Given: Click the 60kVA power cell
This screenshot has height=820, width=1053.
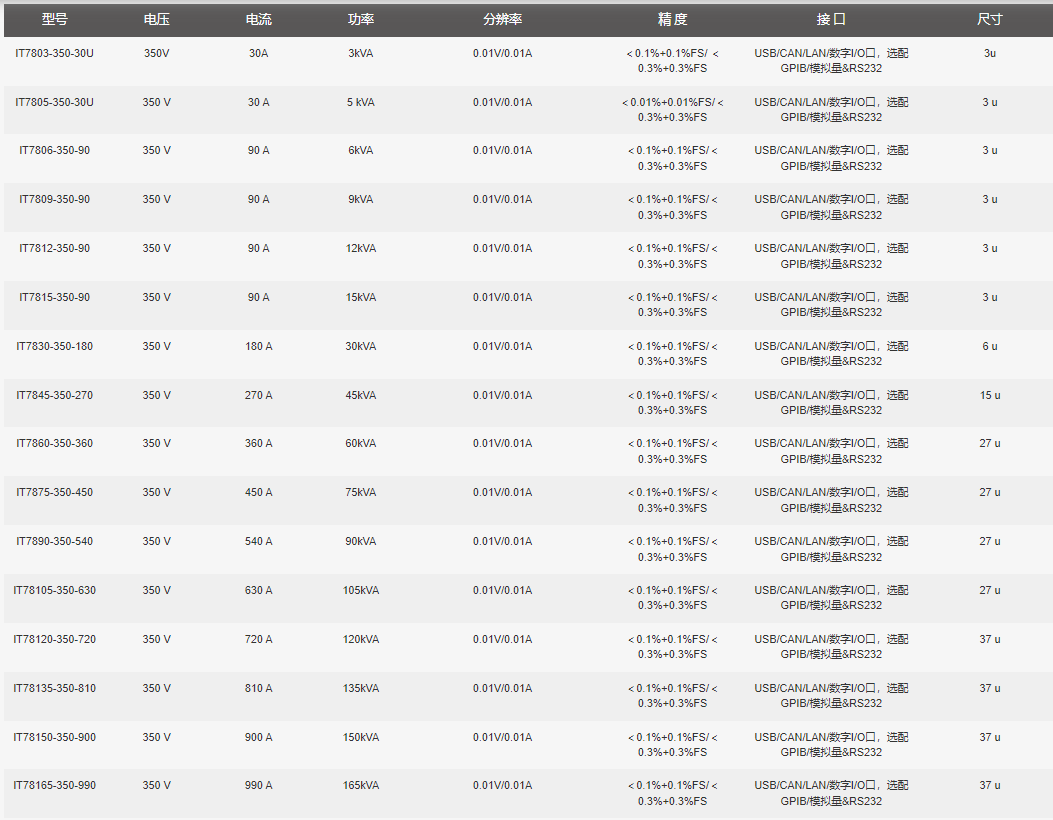Looking at the screenshot, I should (x=361, y=443).
